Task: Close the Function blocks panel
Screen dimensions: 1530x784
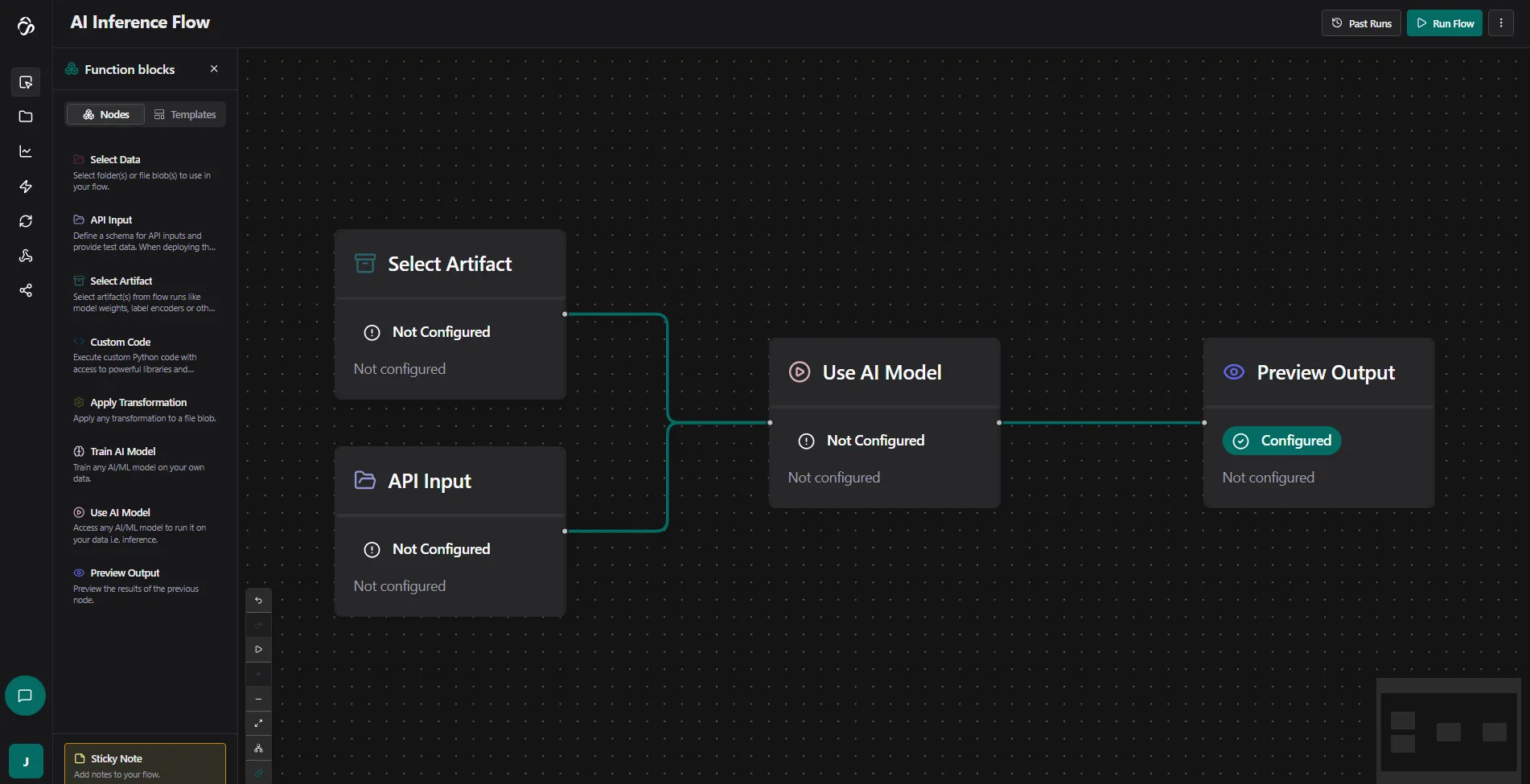Action: [214, 69]
